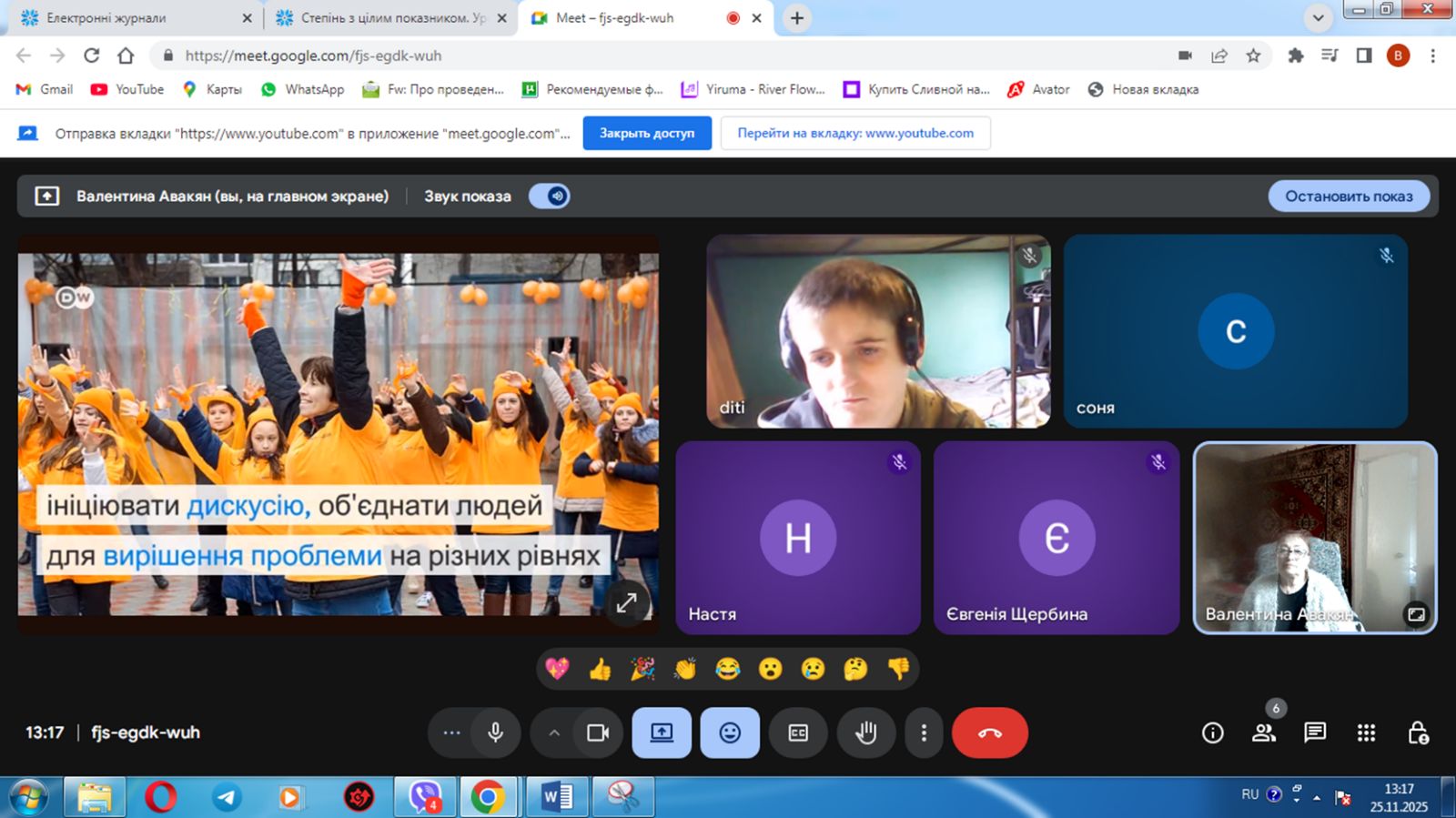Open more options three-dot menu
This screenshot has width=1456, height=818.
924,732
